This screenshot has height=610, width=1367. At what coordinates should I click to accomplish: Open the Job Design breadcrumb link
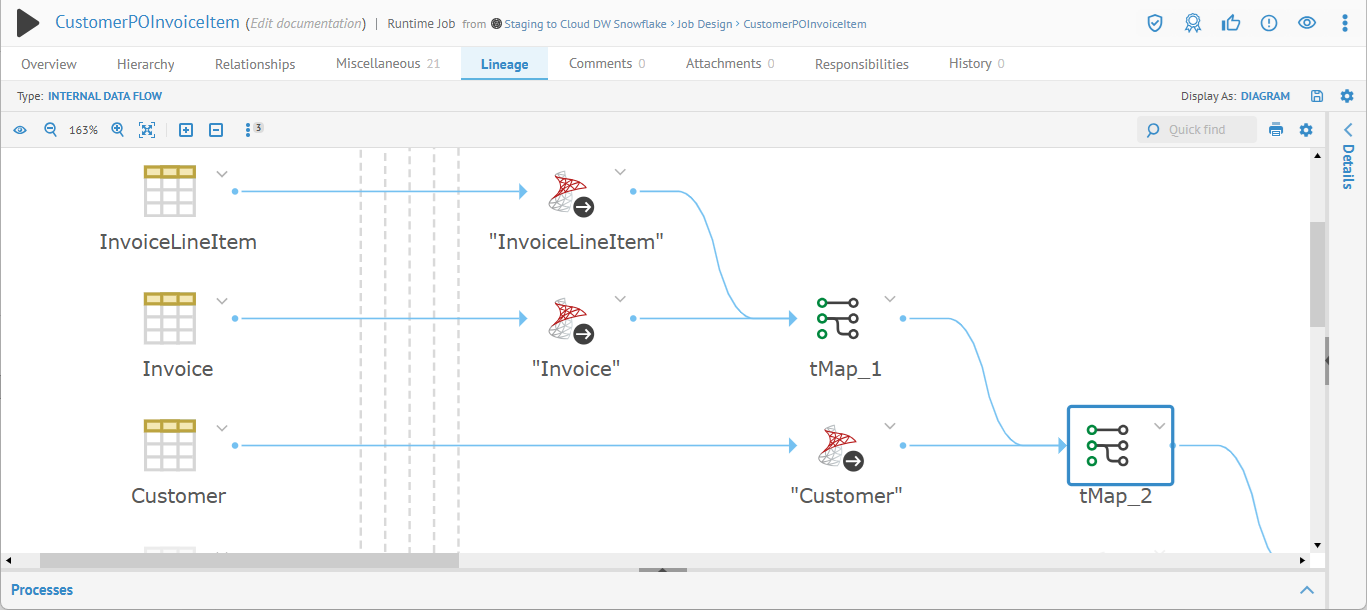(x=705, y=24)
